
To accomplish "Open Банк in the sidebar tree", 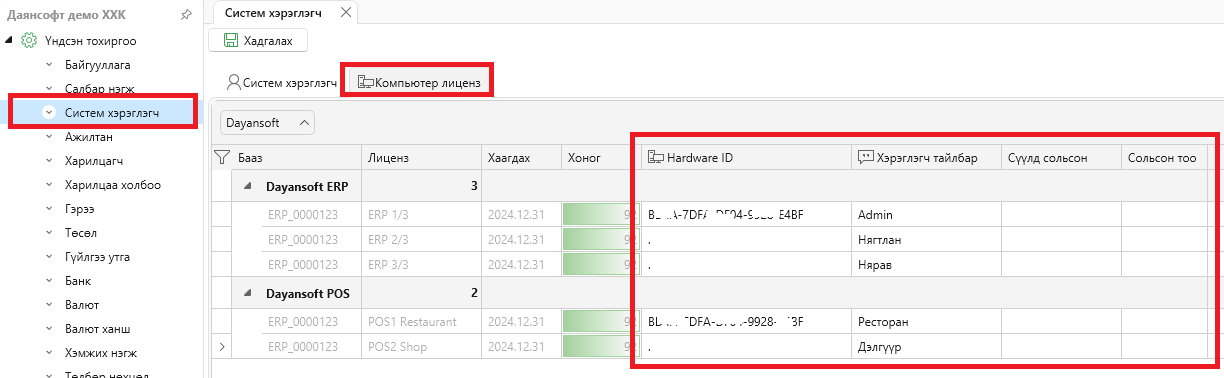I will click(78, 280).
